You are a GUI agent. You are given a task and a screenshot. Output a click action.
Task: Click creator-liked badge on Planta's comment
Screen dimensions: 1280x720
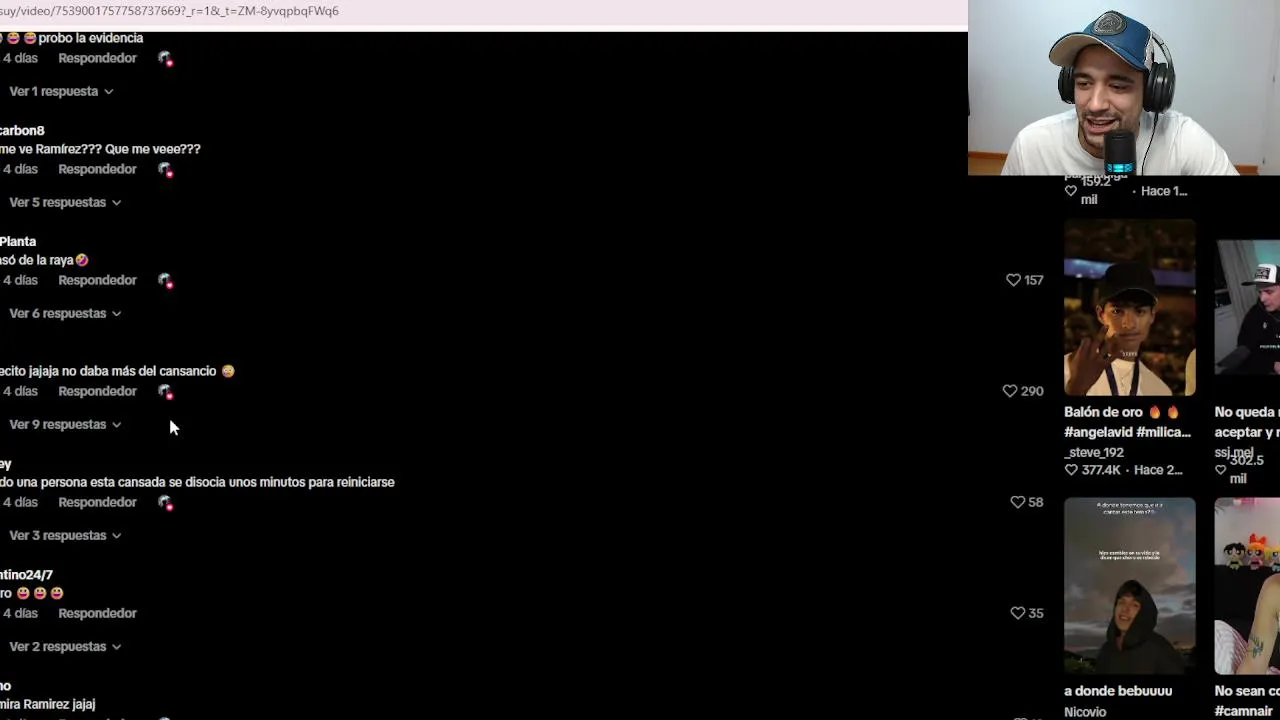pos(166,281)
